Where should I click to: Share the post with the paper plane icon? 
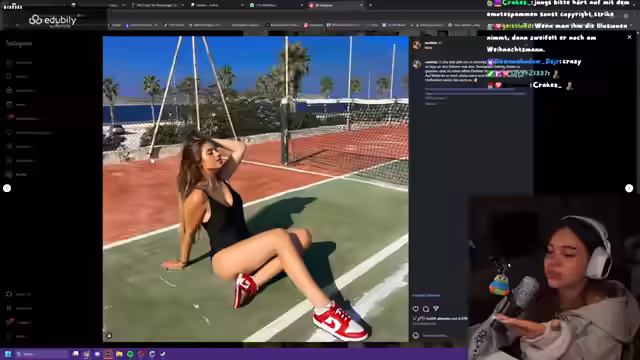(x=436, y=309)
